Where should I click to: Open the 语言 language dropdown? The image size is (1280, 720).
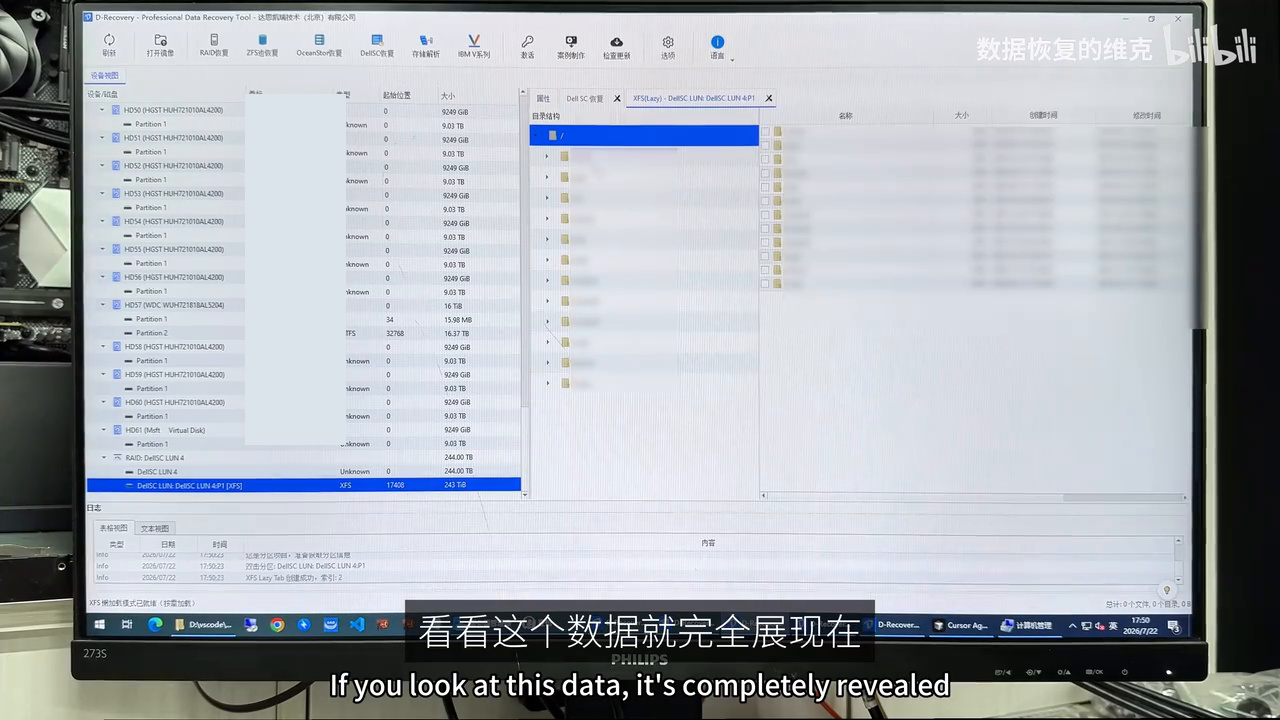(718, 46)
